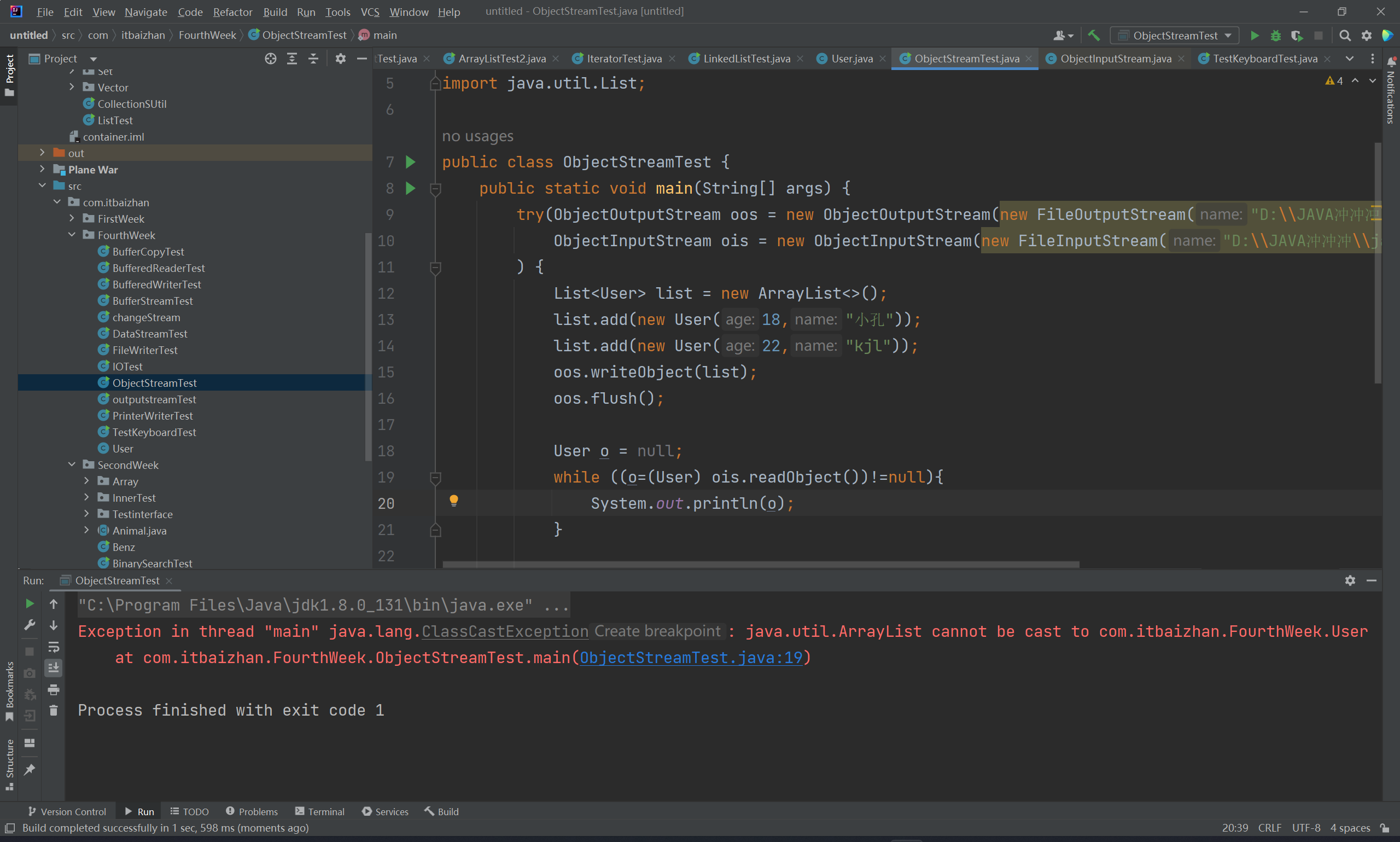Build project with the hammer icon

pyautogui.click(x=1094, y=36)
